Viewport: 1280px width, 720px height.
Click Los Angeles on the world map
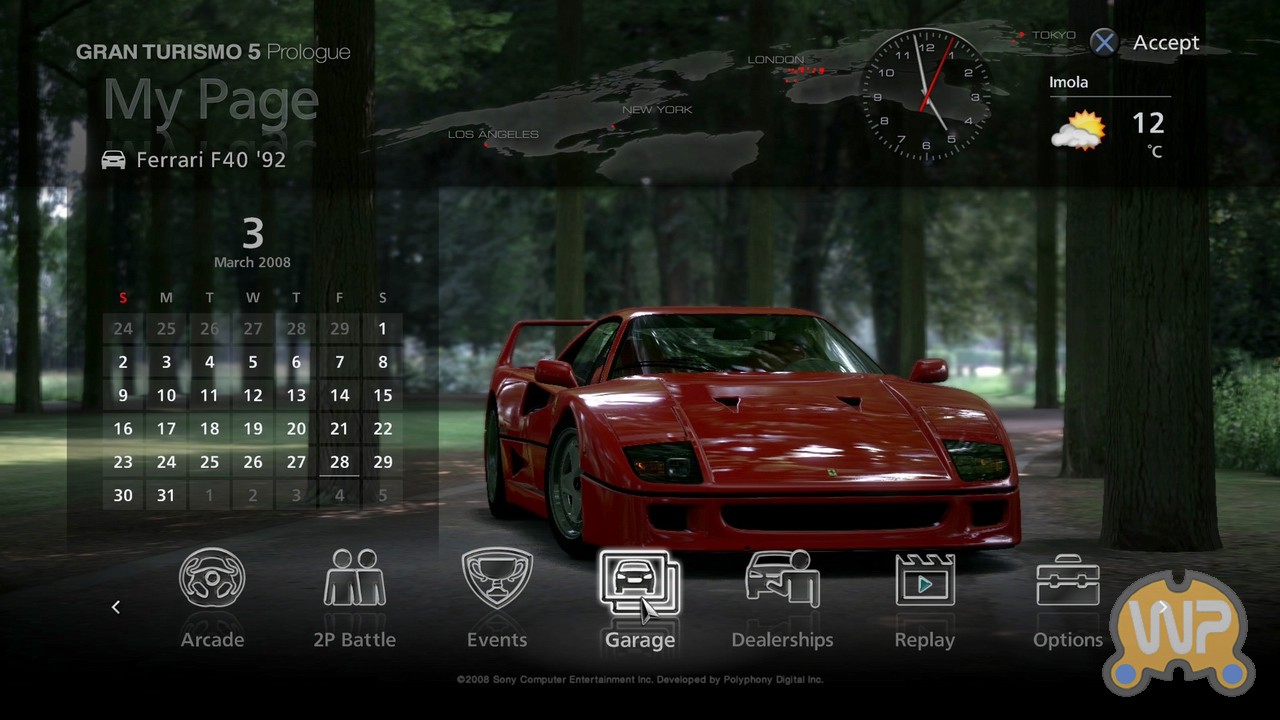(x=493, y=134)
